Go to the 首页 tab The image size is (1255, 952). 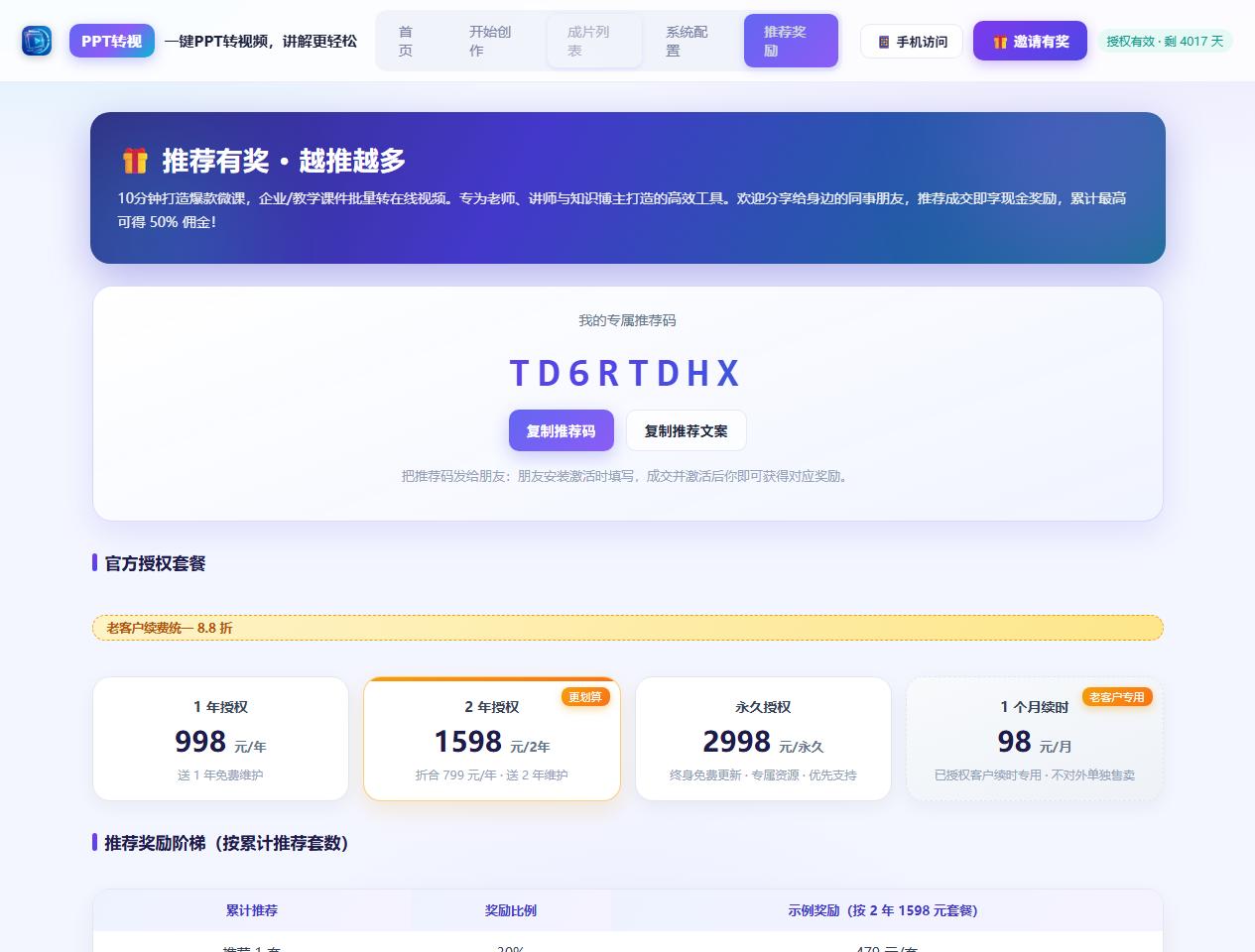406,41
